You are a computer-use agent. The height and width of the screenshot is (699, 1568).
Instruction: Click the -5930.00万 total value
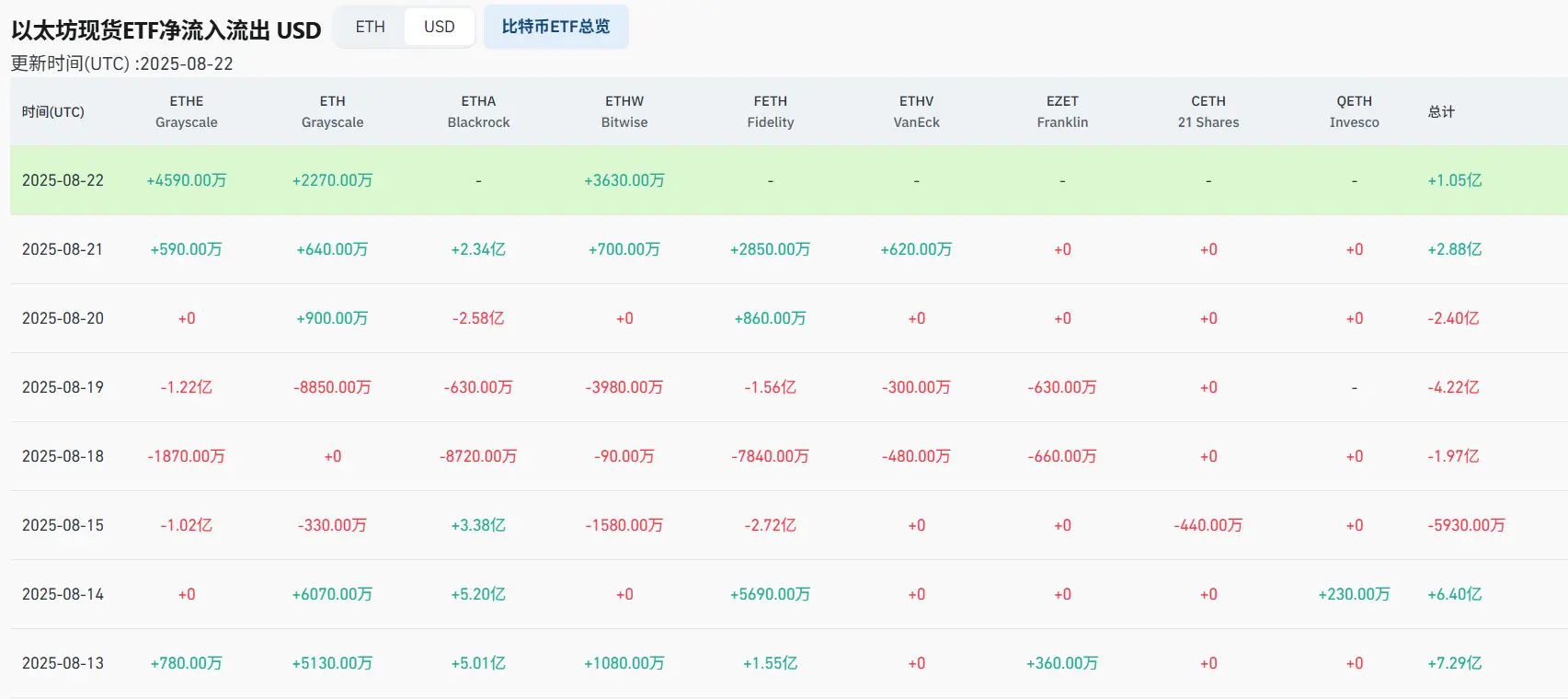click(1466, 525)
